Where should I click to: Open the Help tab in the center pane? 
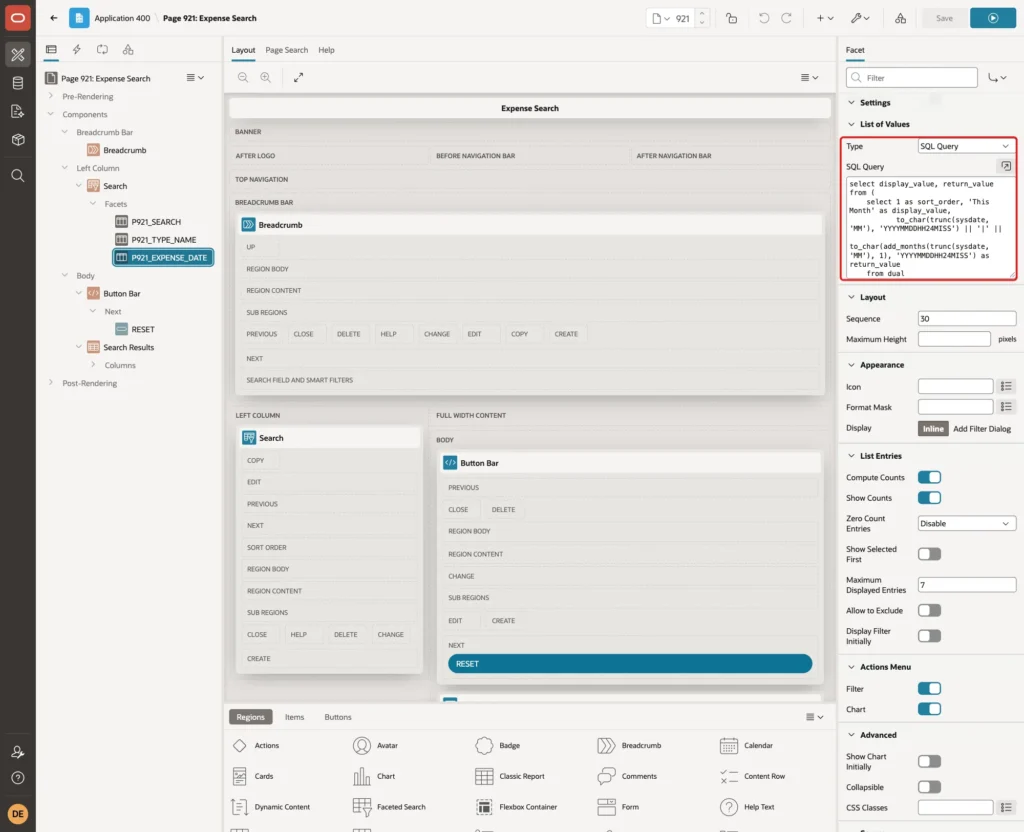[327, 50]
